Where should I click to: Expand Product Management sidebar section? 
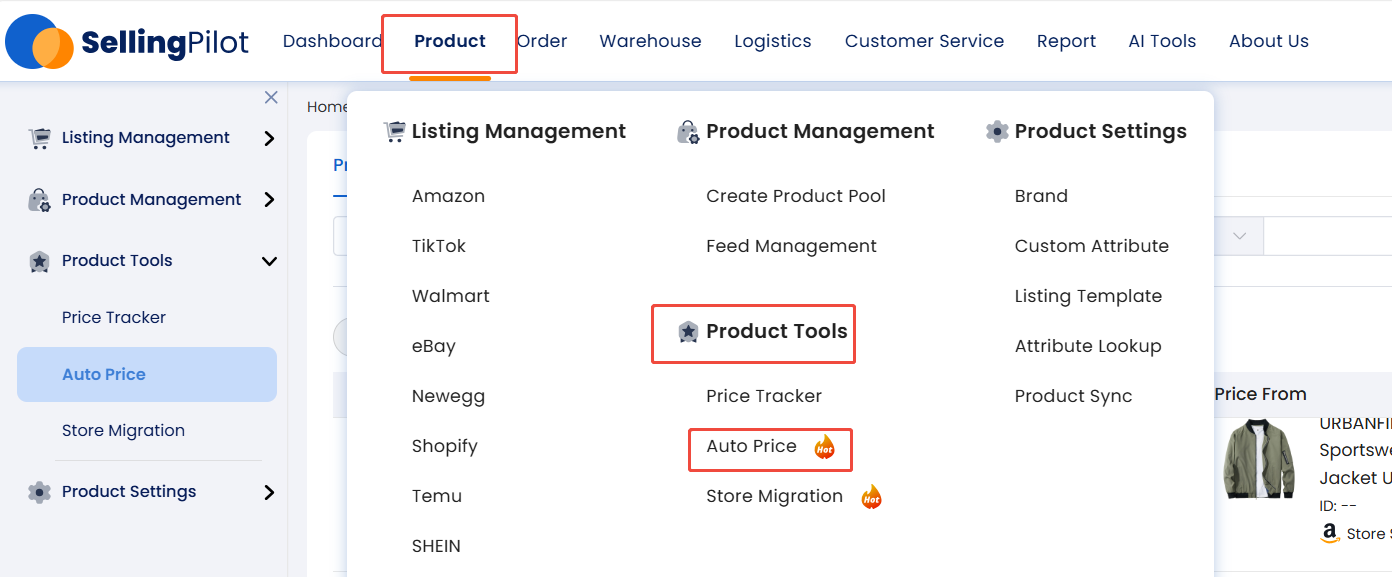click(268, 200)
